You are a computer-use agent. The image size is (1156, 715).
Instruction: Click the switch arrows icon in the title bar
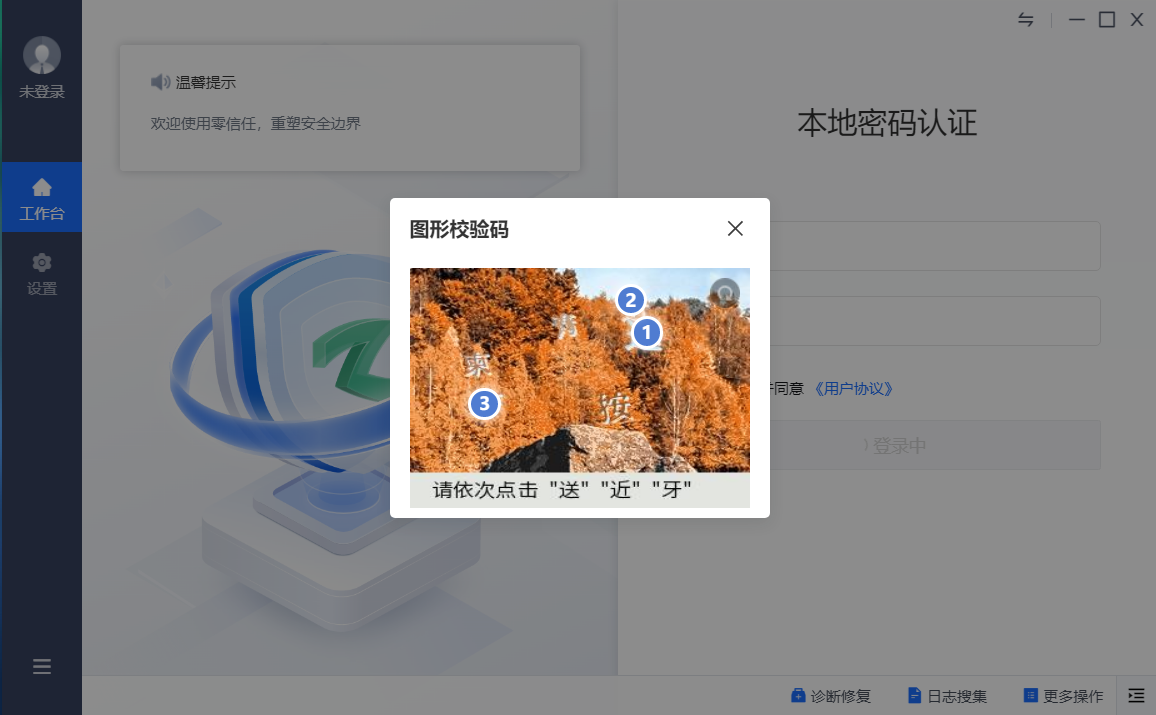pyautogui.click(x=1026, y=20)
